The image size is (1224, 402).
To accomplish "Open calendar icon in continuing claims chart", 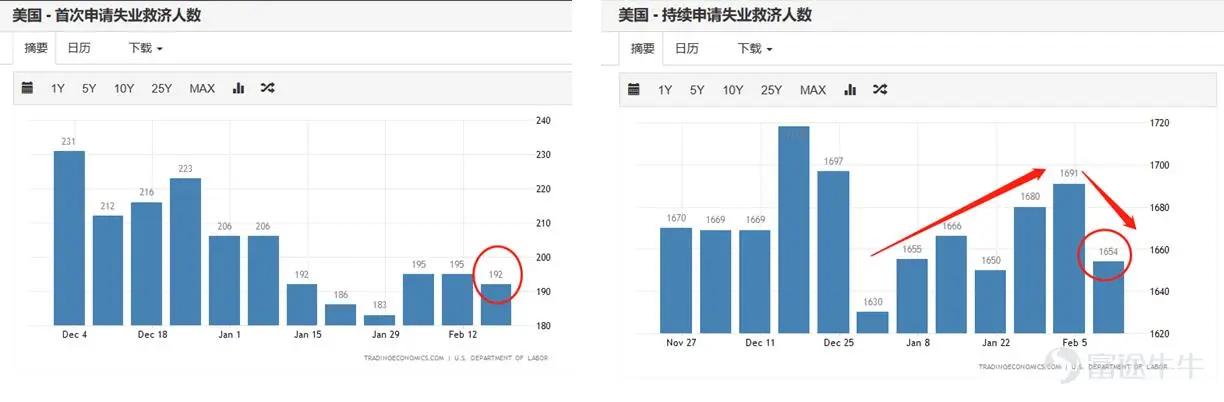I will 634,90.
